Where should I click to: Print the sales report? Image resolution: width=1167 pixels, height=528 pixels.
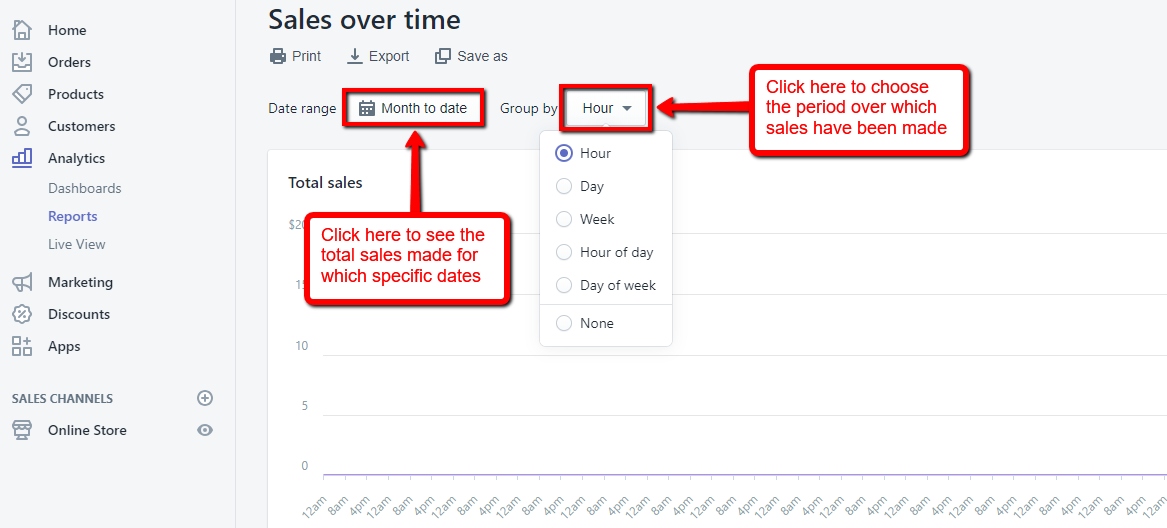295,56
